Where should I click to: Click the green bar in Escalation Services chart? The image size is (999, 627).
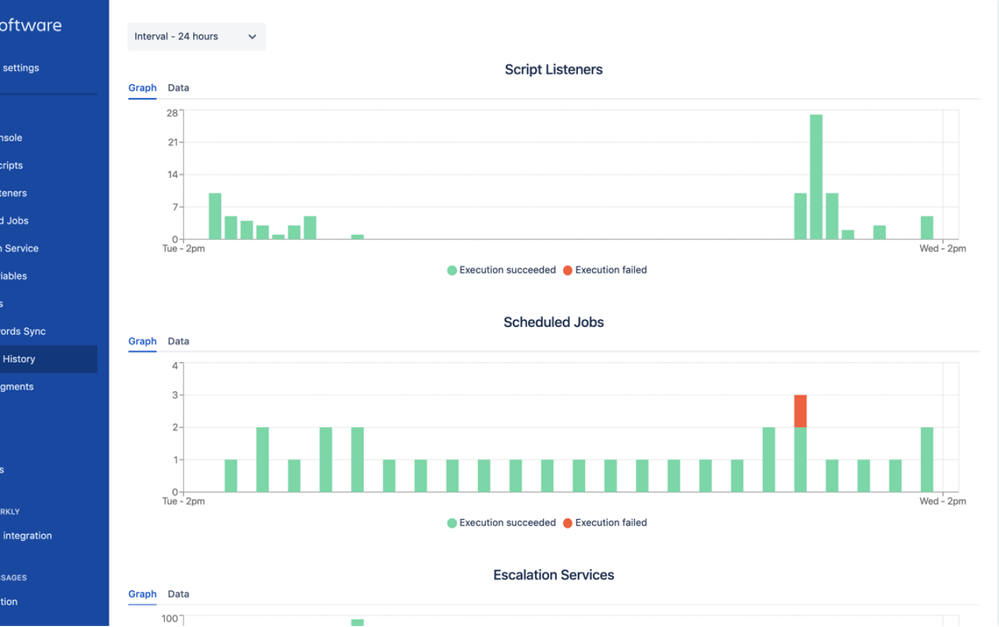(357, 623)
